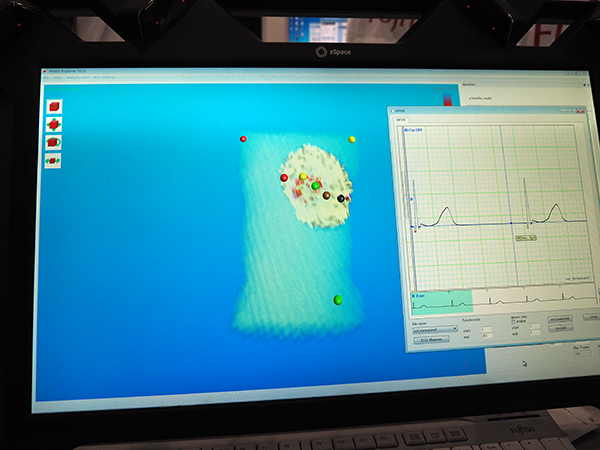The image size is (600, 450).
Task: Select the red cube view tool
Action: coord(53,107)
